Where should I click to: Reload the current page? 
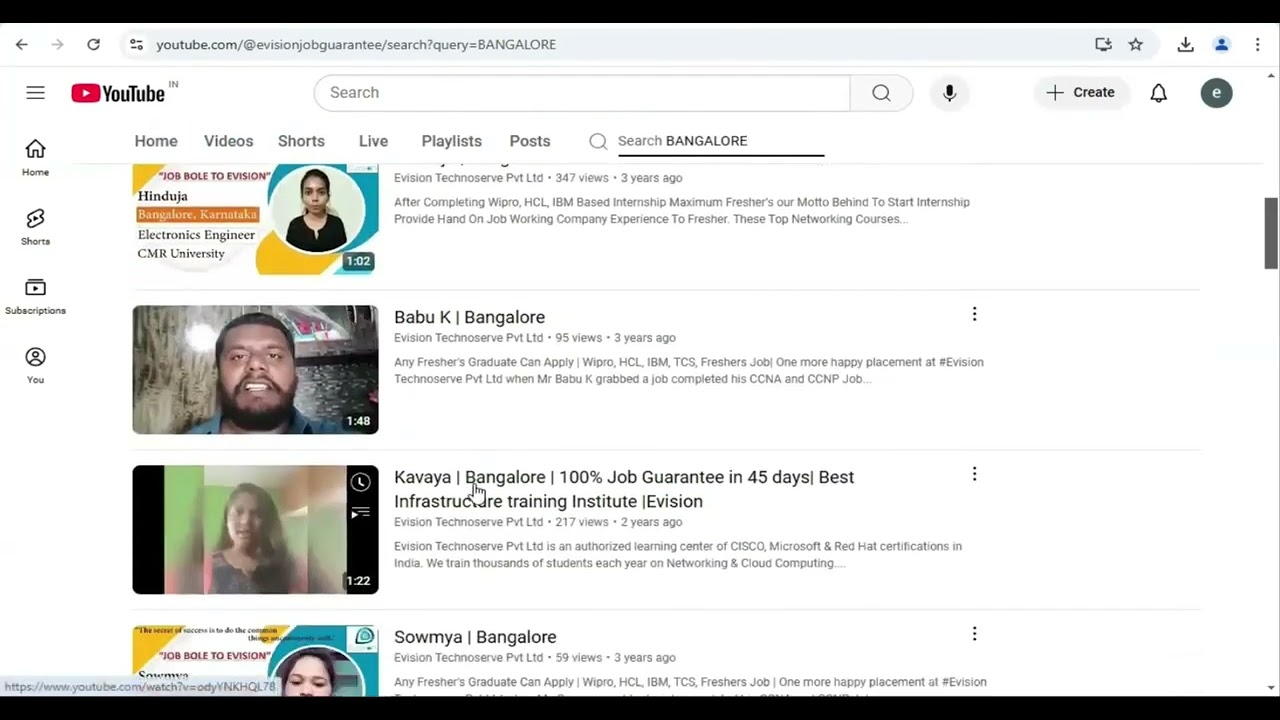tap(93, 44)
